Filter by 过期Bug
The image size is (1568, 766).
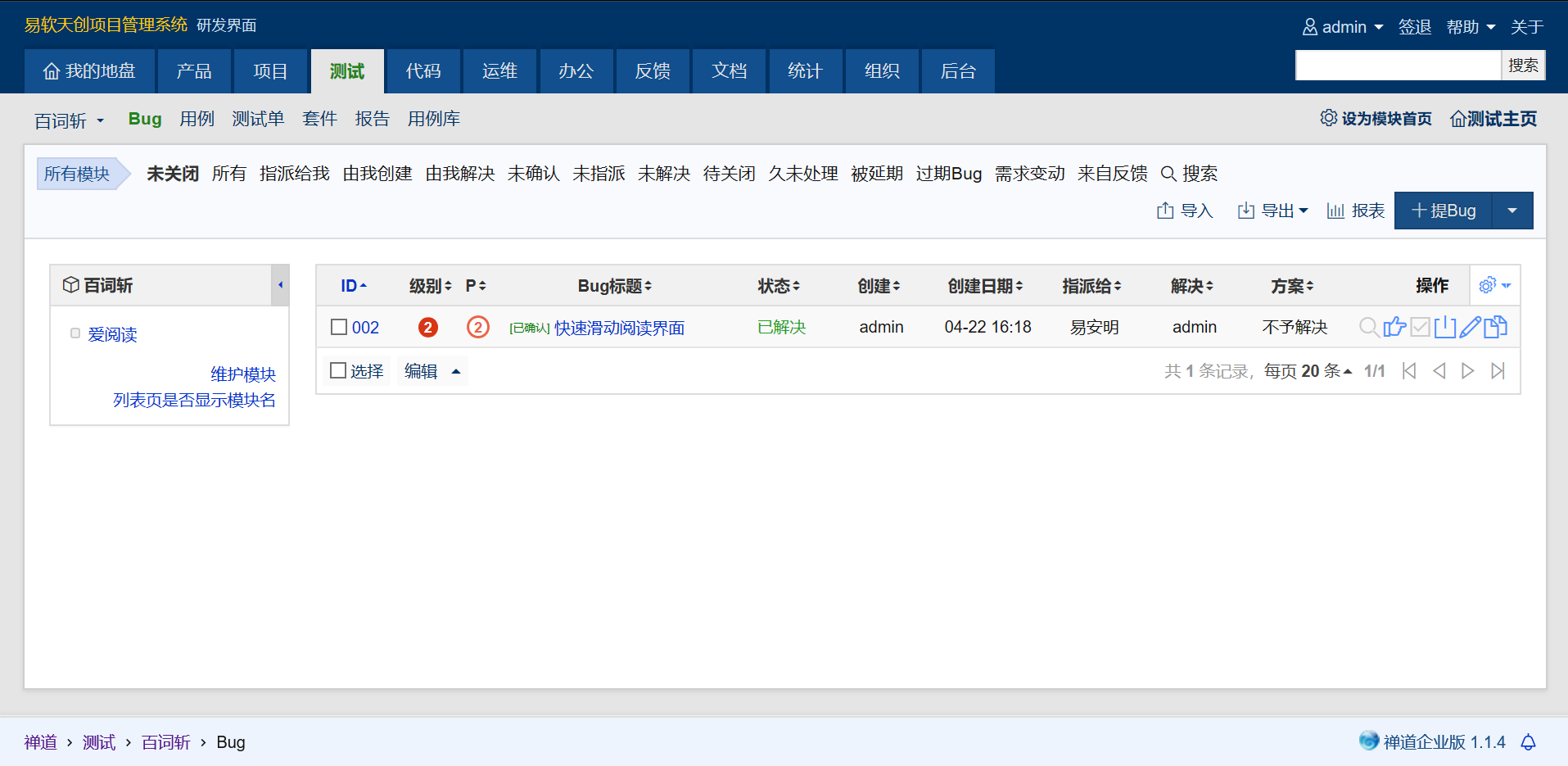coord(949,174)
